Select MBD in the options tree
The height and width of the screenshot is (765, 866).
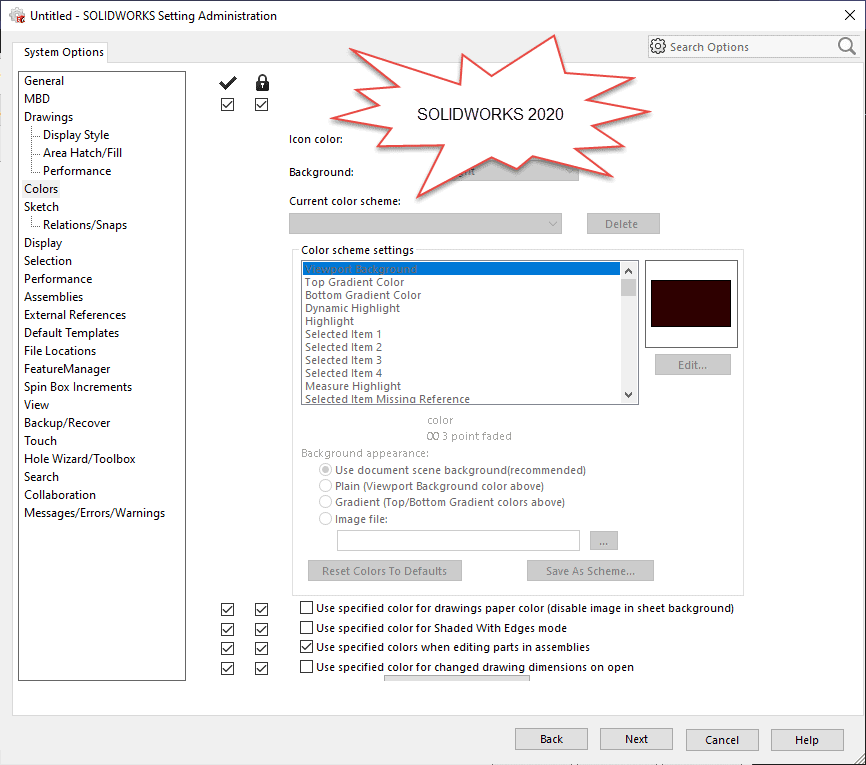[x=37, y=99]
